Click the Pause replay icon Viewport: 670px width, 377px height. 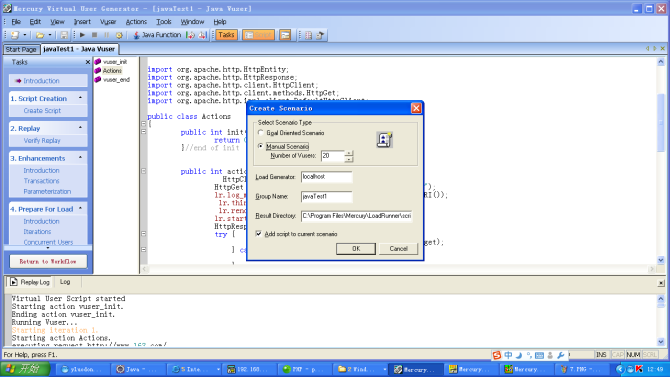click(x=106, y=35)
